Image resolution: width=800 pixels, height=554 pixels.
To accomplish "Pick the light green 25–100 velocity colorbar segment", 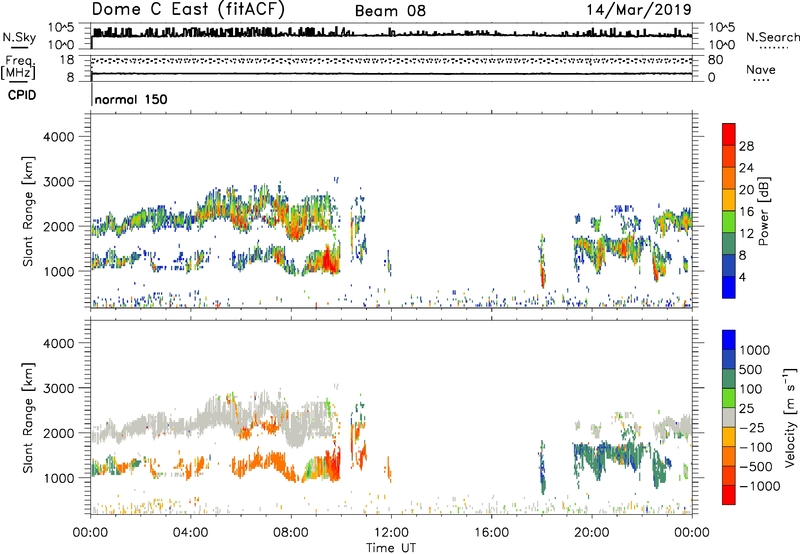I will 729,398.
